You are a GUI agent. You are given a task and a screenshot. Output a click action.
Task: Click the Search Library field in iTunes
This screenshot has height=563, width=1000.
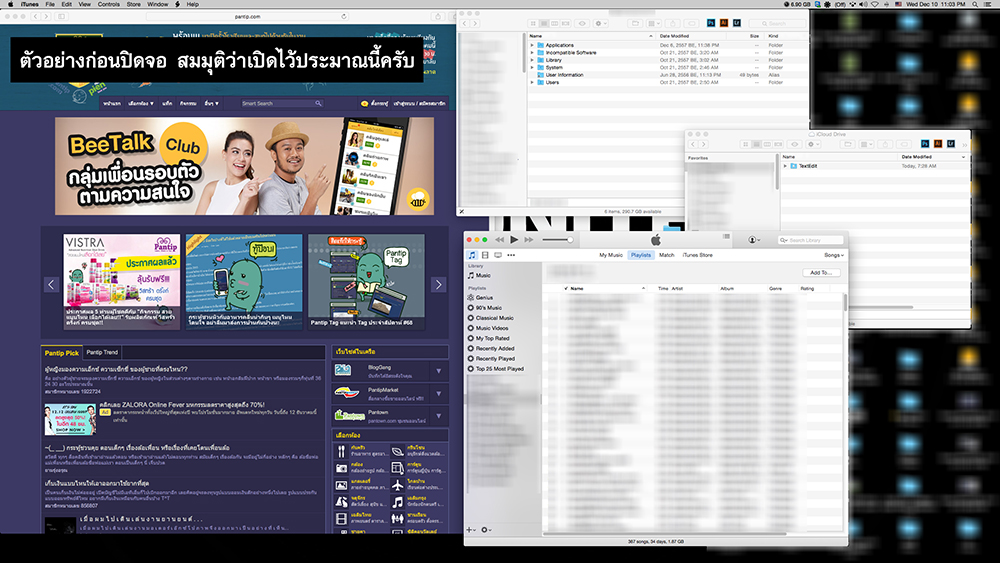[811, 240]
